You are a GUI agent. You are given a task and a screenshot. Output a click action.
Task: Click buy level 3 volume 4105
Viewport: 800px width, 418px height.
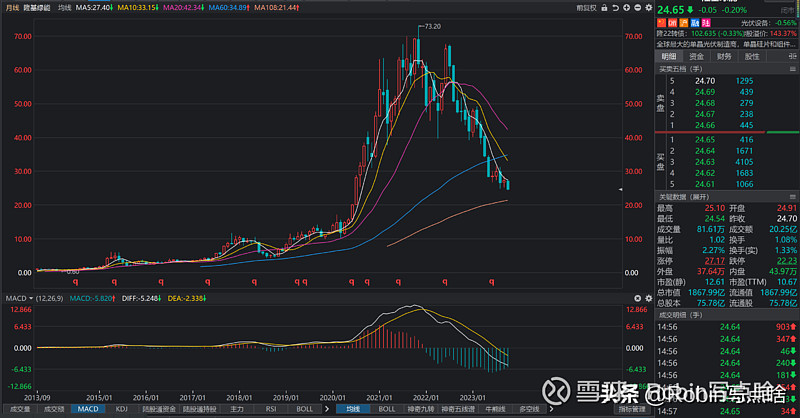point(744,162)
